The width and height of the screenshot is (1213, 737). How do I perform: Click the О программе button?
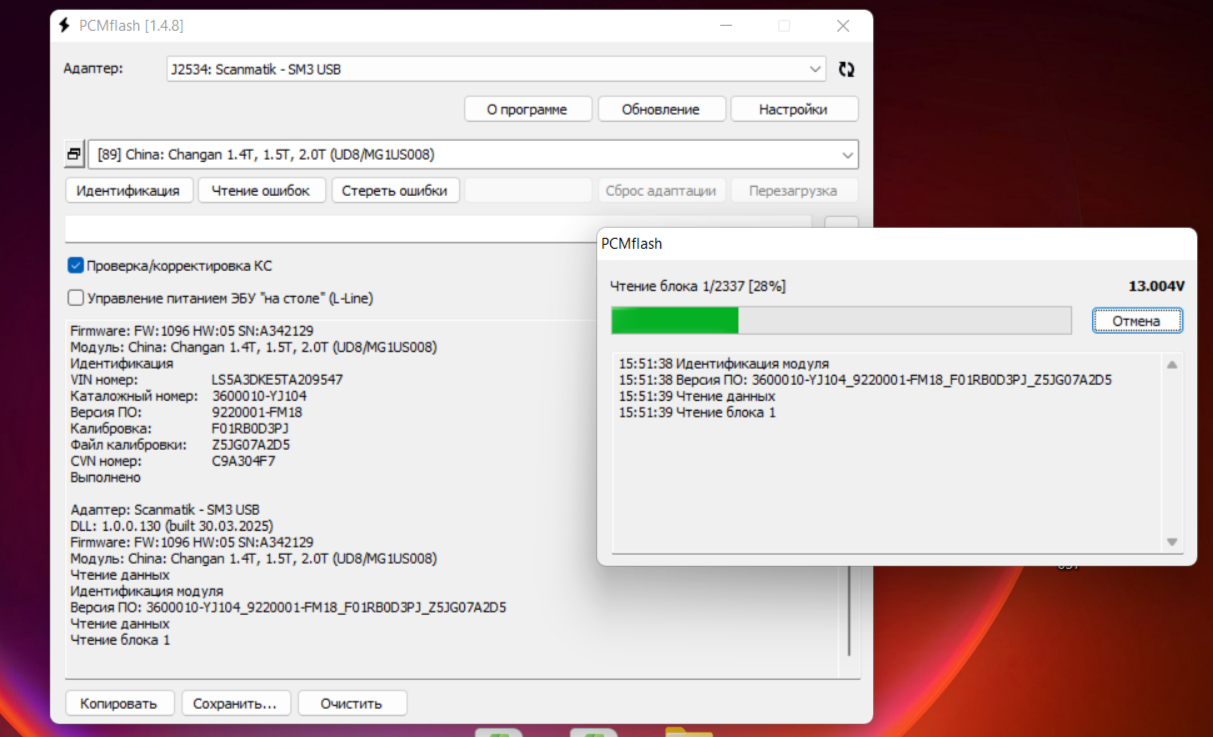528,109
